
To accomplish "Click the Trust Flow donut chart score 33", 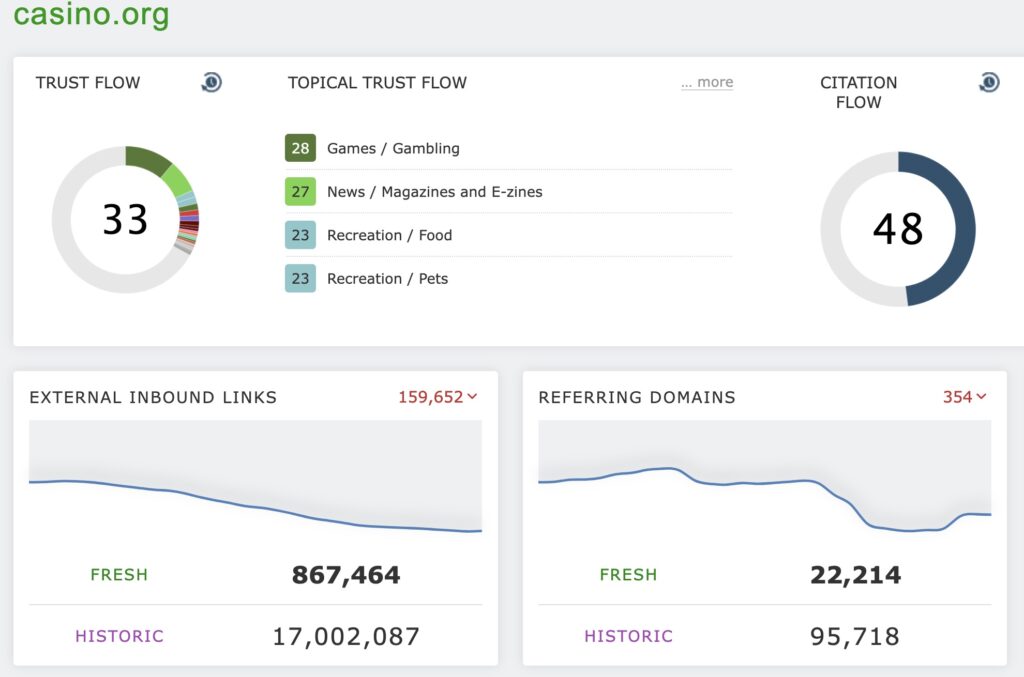I will tap(125, 220).
